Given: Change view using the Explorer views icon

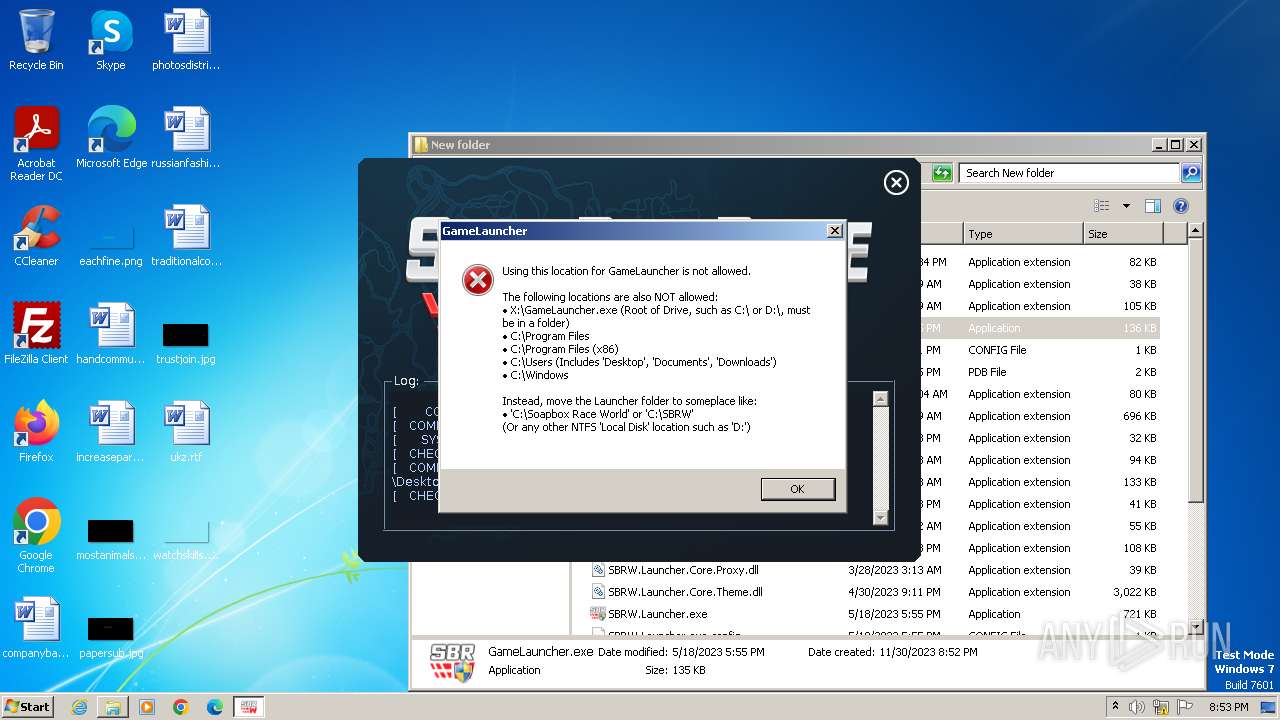Looking at the screenshot, I should click(1102, 206).
